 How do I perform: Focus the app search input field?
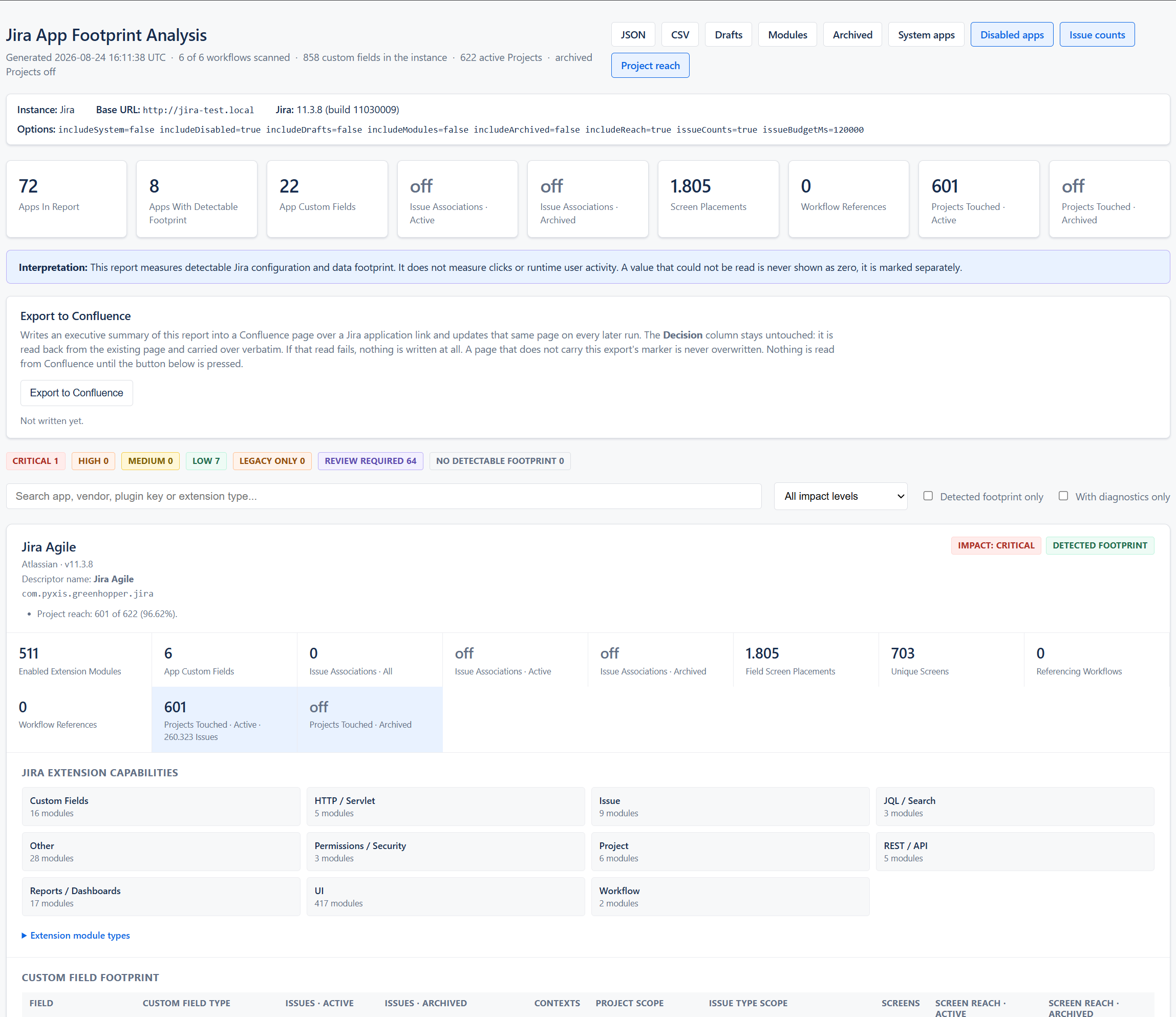[x=383, y=496]
